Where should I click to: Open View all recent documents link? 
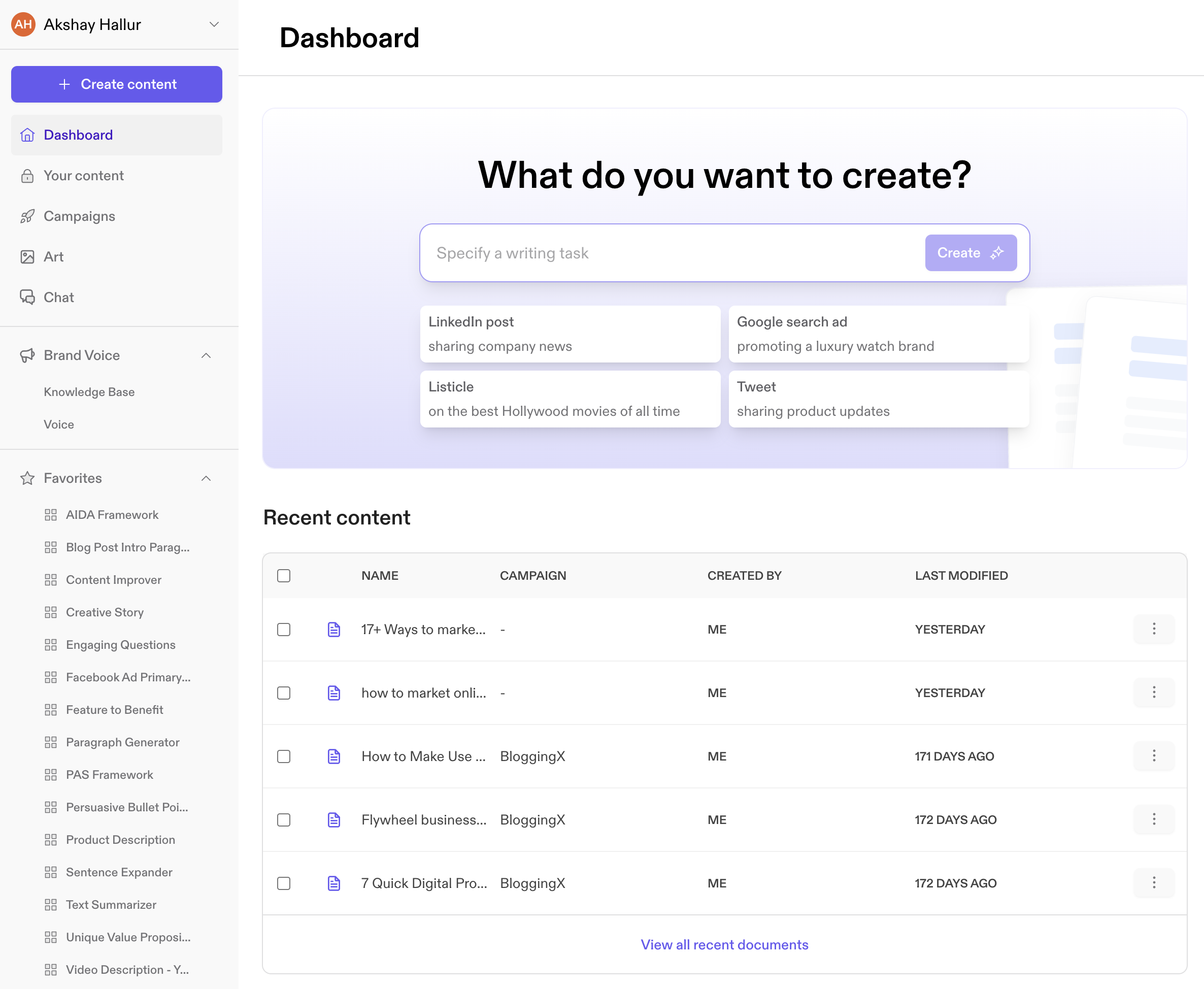724,944
